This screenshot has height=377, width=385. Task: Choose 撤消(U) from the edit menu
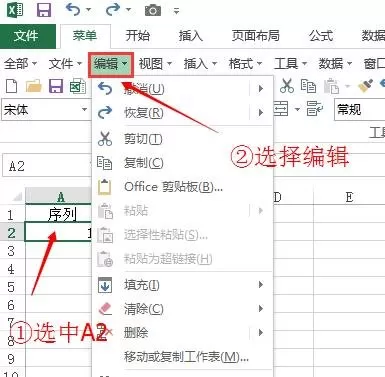pos(183,89)
